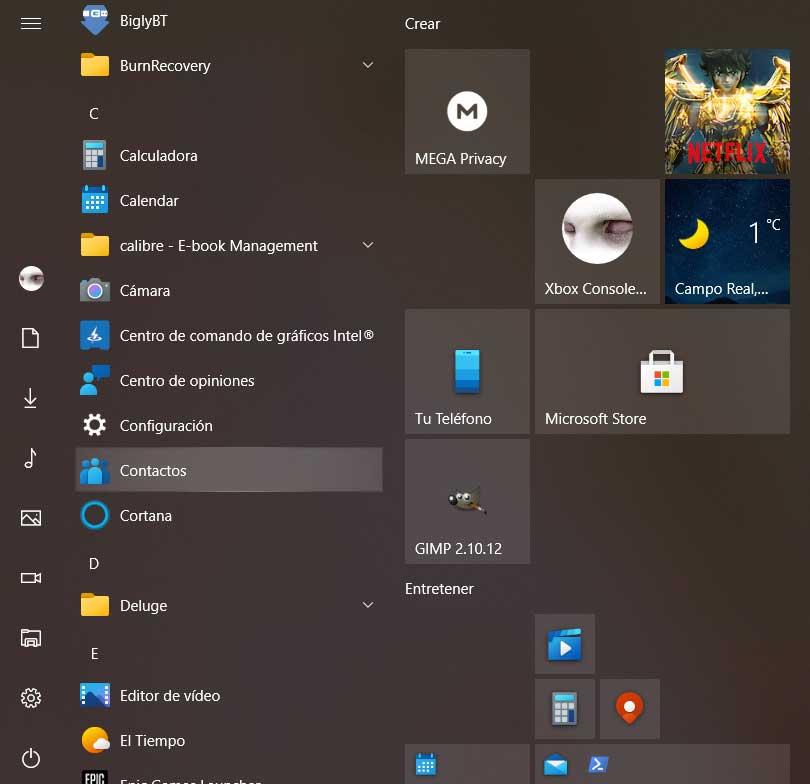
Task: Open the Calendar app in the list
Action: coord(229,200)
